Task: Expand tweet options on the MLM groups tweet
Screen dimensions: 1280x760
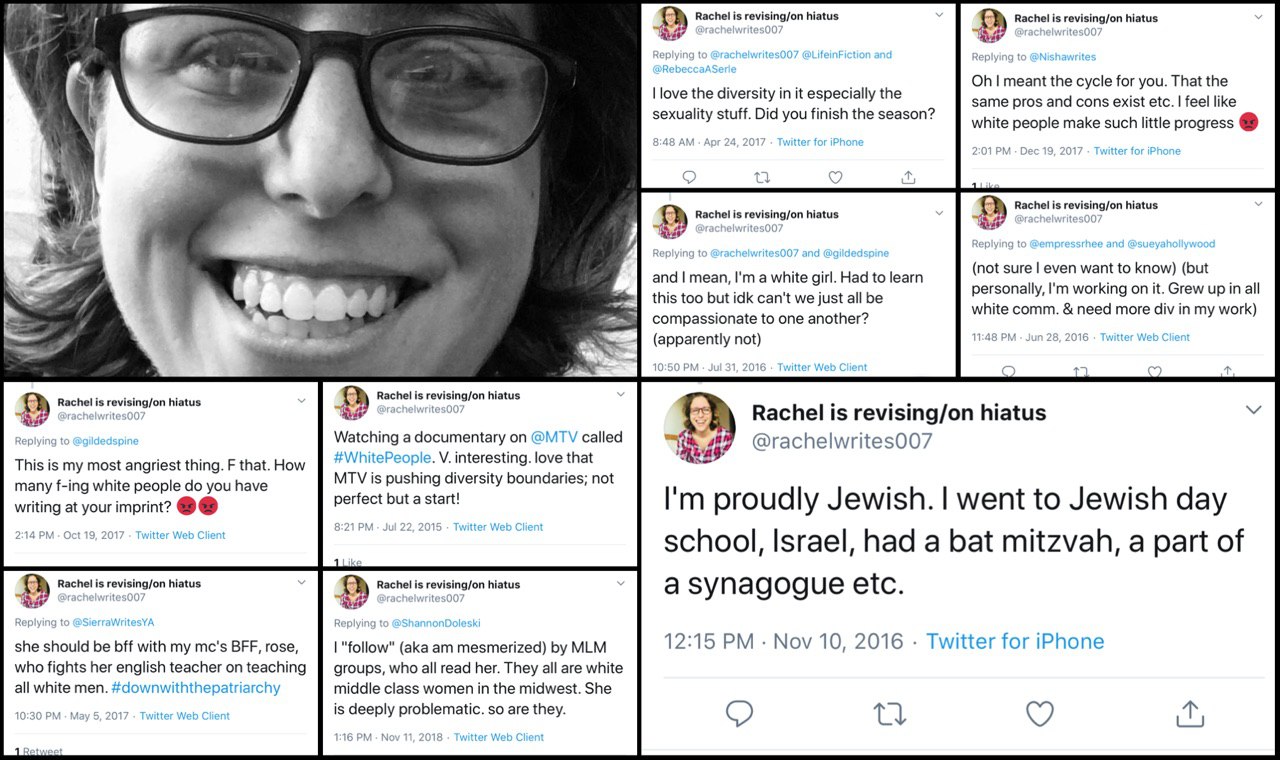Action: click(621, 583)
